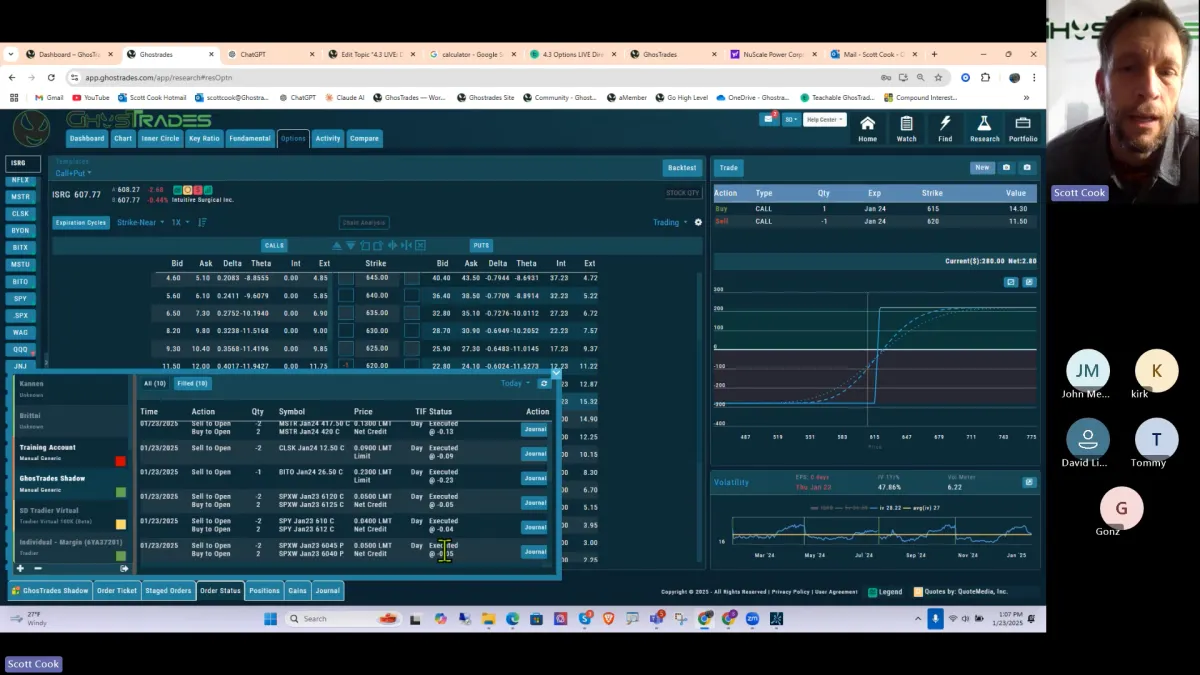Viewport: 1200px width, 675px height.
Task: Open the mail notifications icon
Action: [769, 119]
